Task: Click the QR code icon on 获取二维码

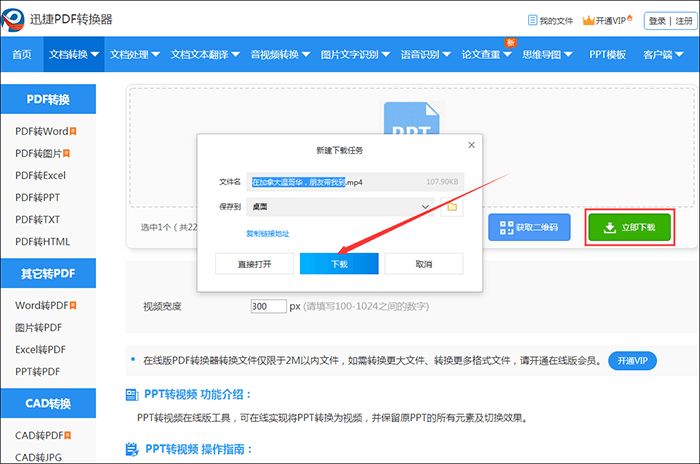Action: [506, 227]
